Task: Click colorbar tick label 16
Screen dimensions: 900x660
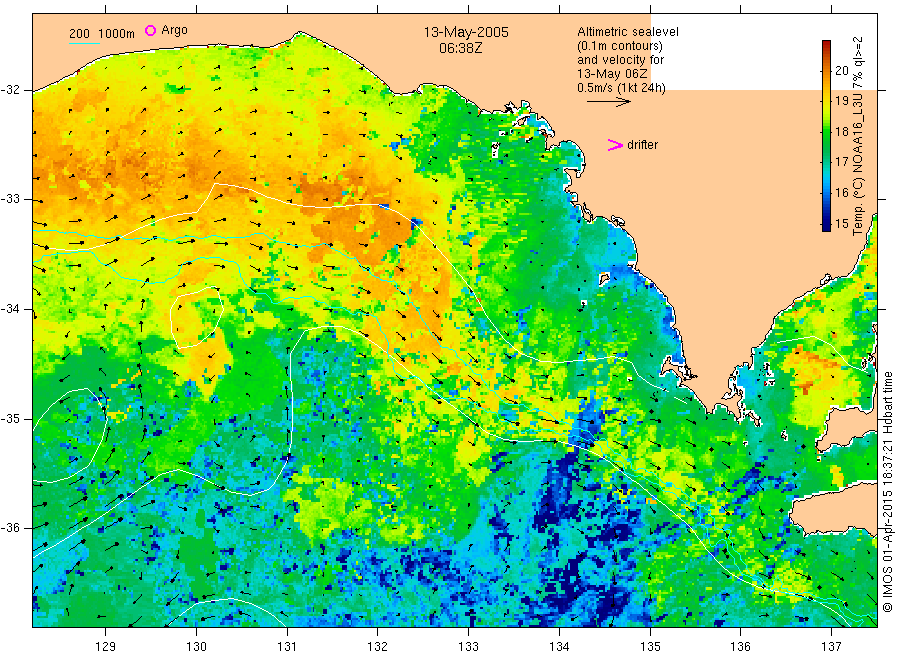Action: point(841,193)
